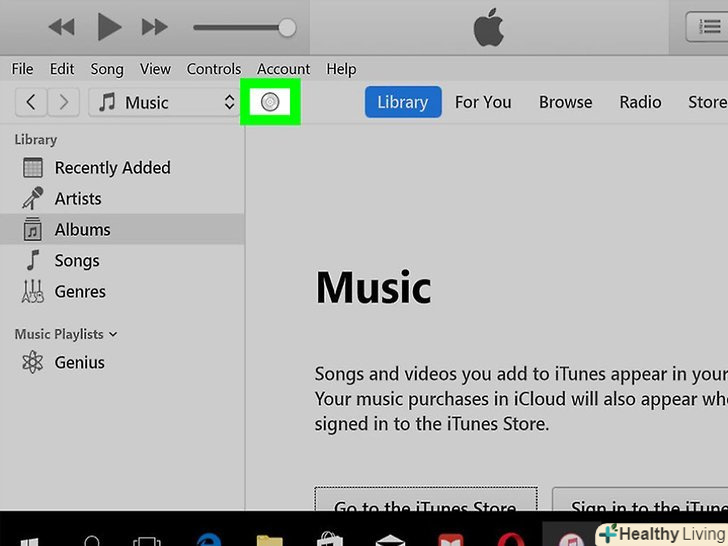Switch to the Radio tab
The height and width of the screenshot is (546, 728).
[x=640, y=102]
